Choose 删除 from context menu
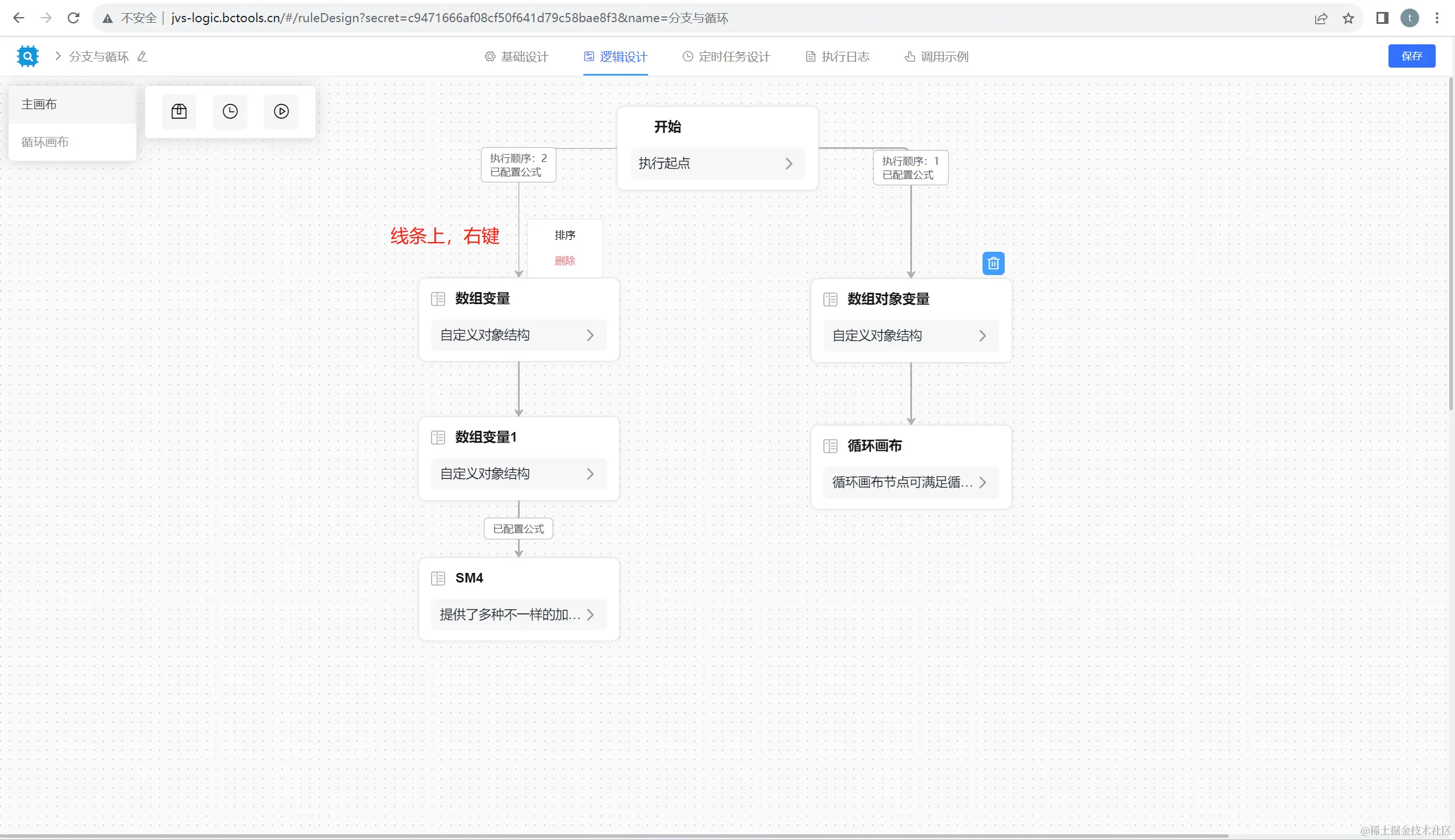 coord(565,261)
